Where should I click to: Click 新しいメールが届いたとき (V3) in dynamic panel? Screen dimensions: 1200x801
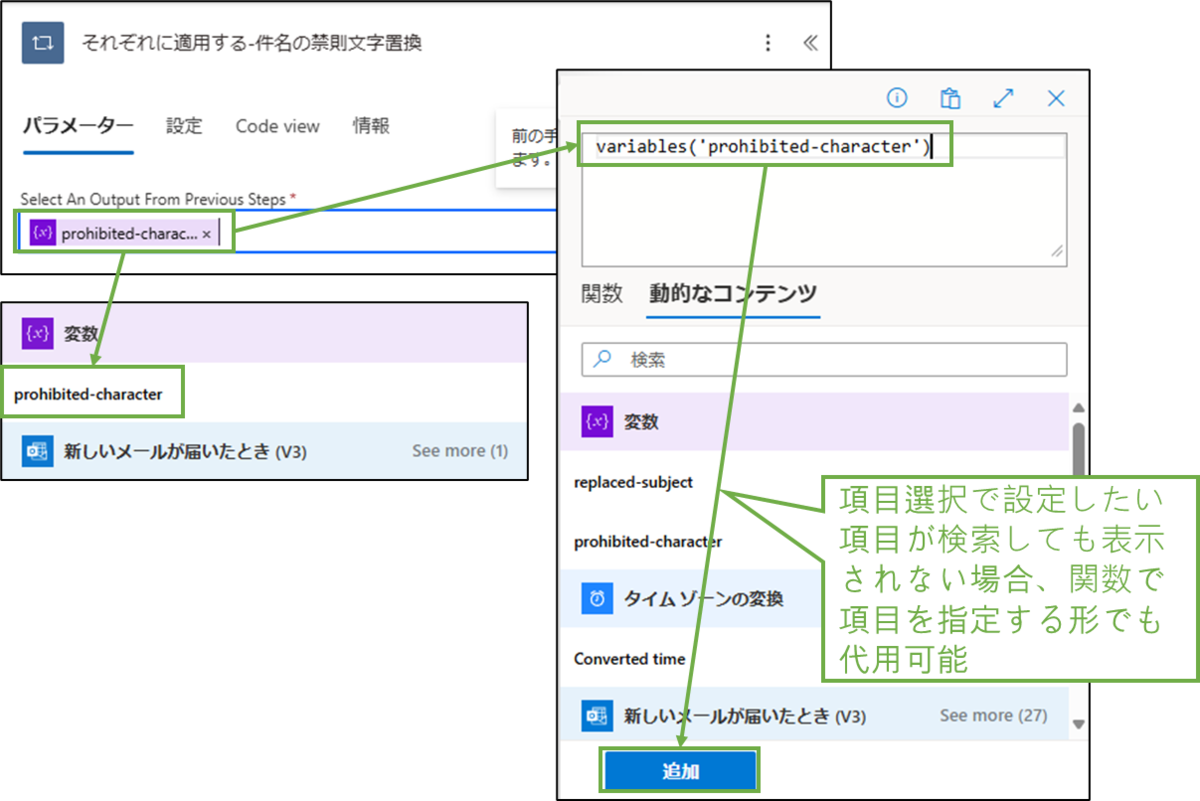coord(745,716)
